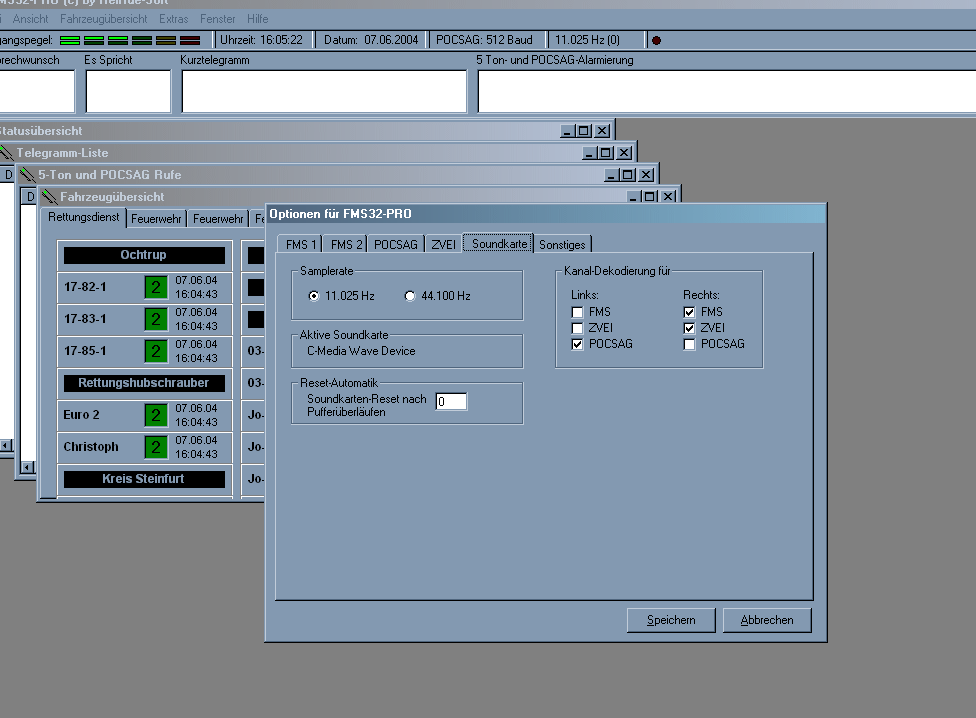
Task: Open the Extras menu
Action: coord(173,19)
